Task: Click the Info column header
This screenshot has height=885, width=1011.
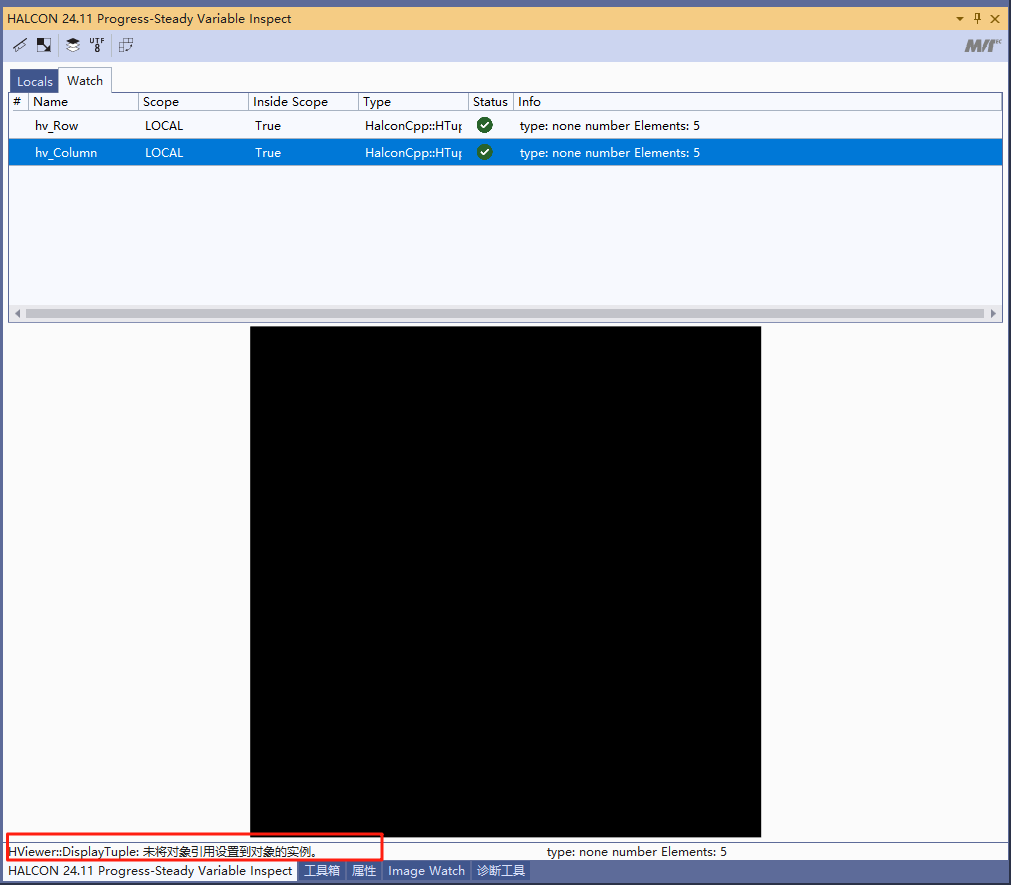Action: click(x=758, y=102)
